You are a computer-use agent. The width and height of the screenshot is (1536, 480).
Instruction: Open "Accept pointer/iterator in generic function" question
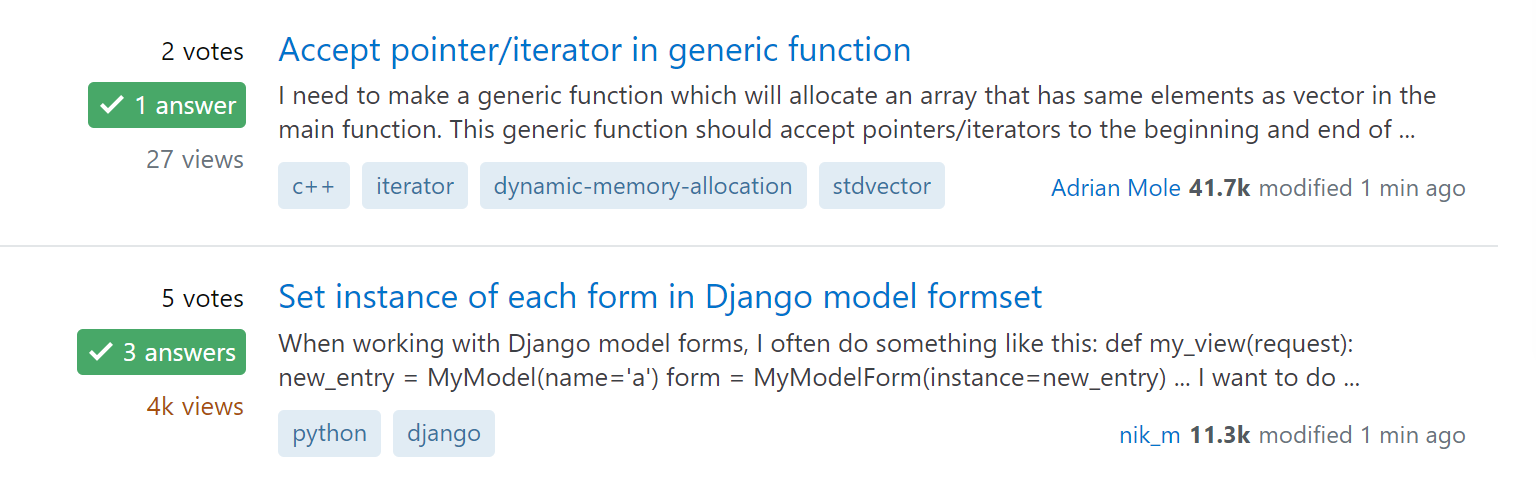[594, 50]
